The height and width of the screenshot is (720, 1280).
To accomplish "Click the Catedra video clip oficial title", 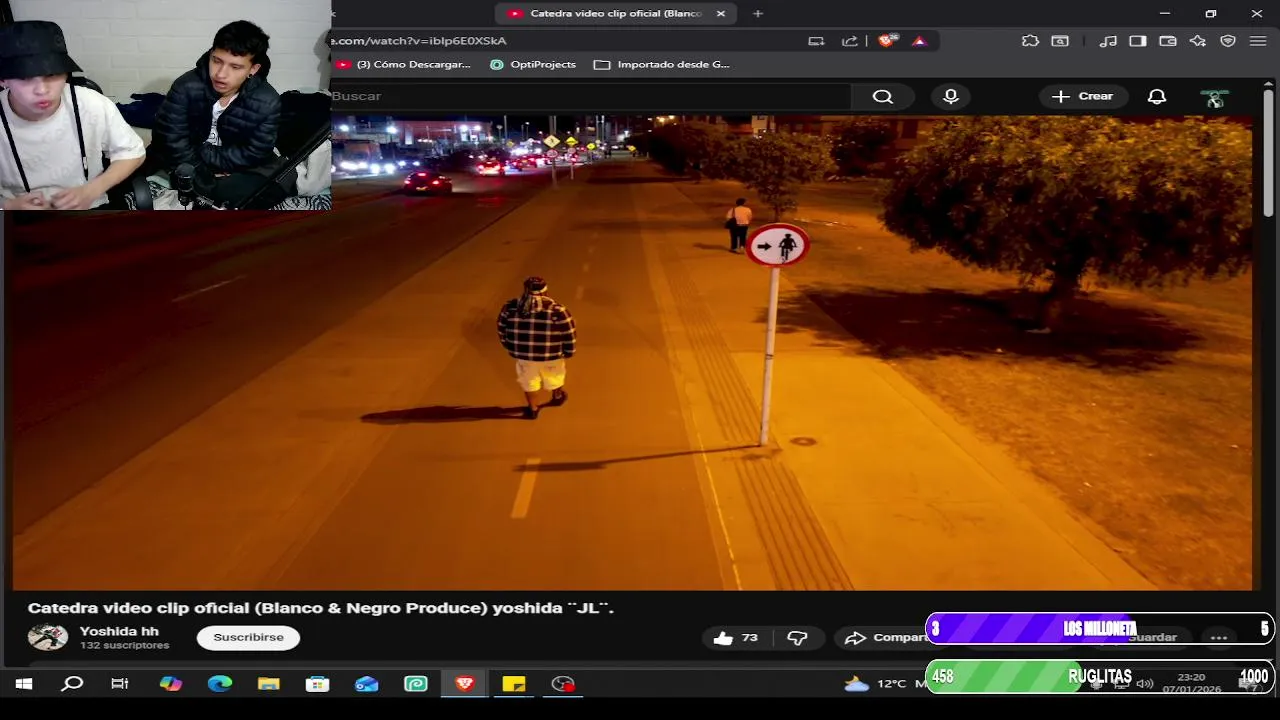I will [x=320, y=608].
